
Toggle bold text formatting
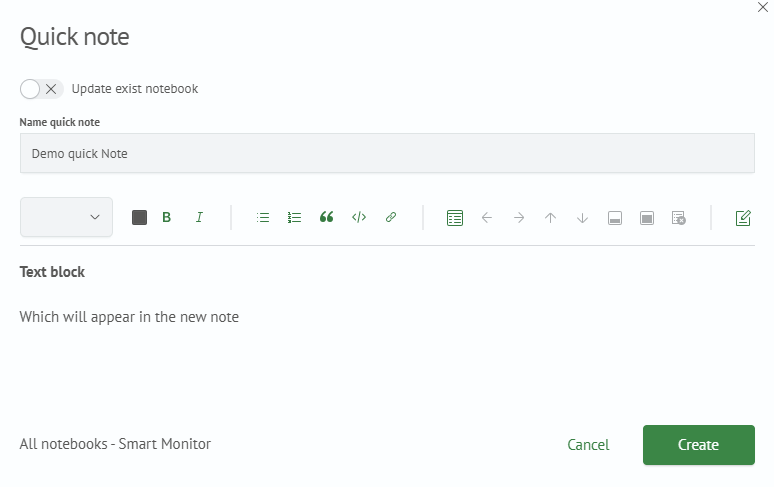166,217
